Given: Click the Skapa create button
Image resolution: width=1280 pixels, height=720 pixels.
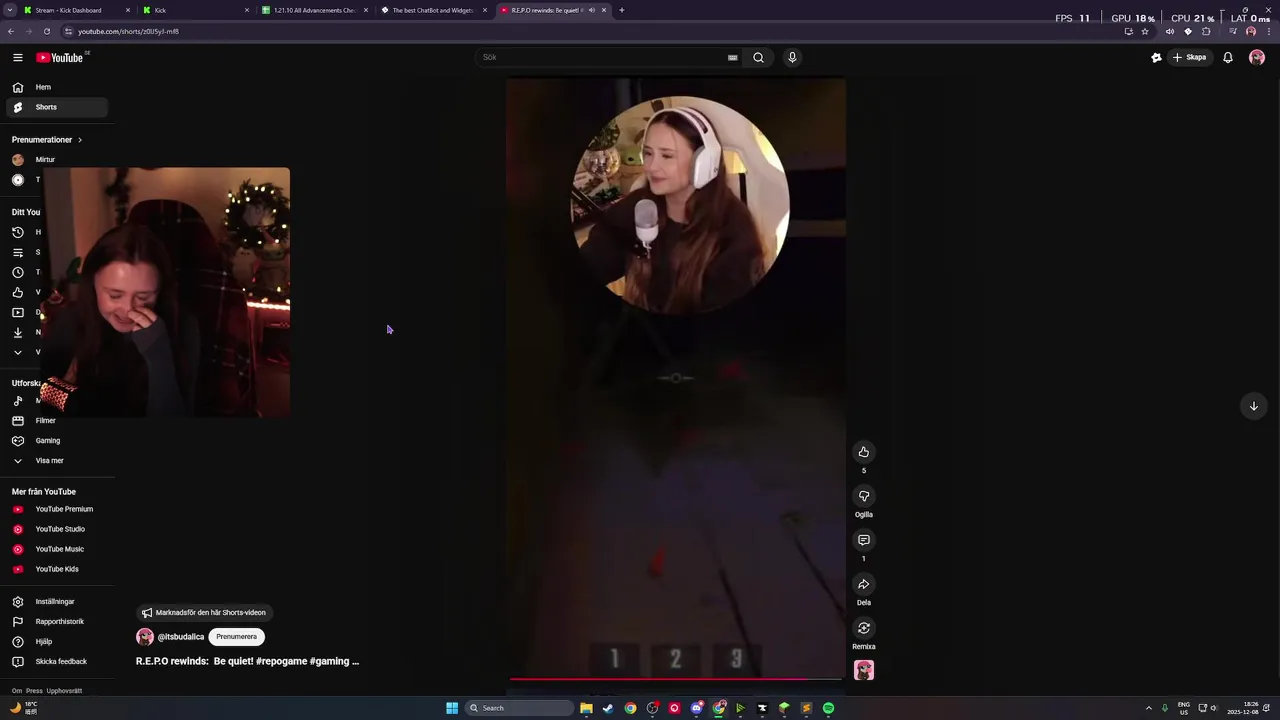Looking at the screenshot, I should pos(1190,57).
